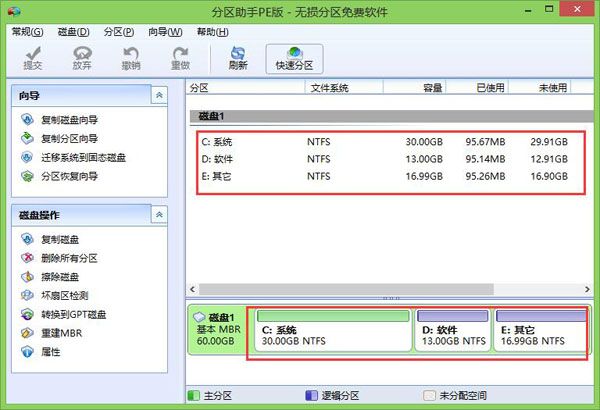Open the 帮助(H) menu
Image resolution: width=600 pixels, height=410 pixels.
(x=212, y=32)
